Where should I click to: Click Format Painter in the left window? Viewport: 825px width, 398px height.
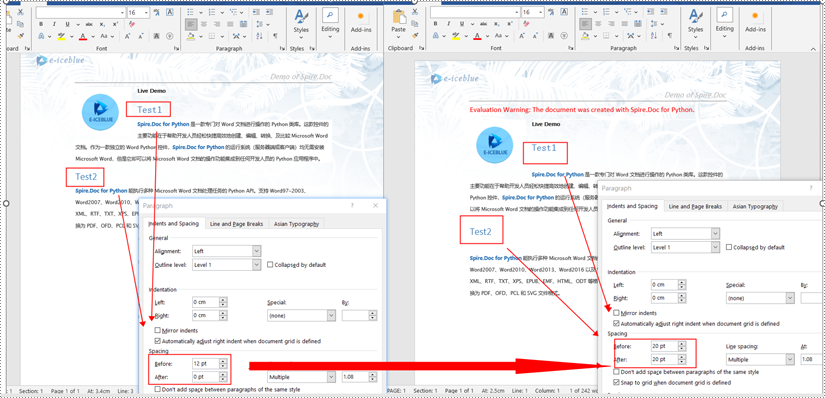tap(21, 36)
